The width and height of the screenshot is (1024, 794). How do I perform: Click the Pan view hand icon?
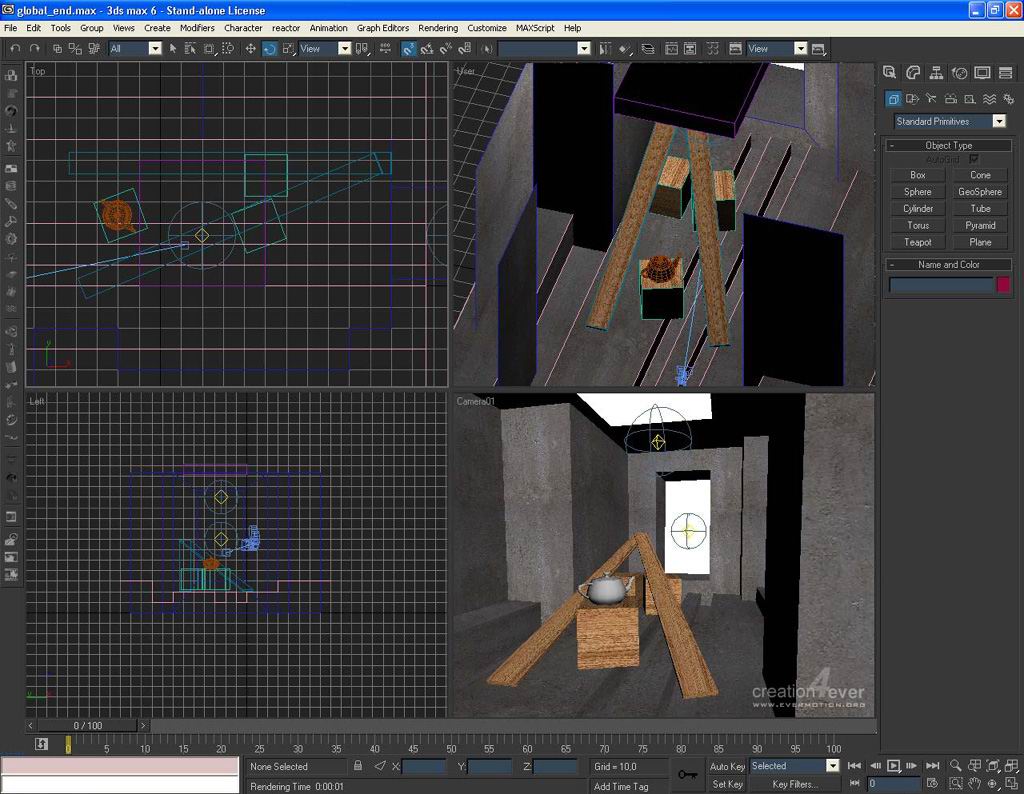click(974, 784)
